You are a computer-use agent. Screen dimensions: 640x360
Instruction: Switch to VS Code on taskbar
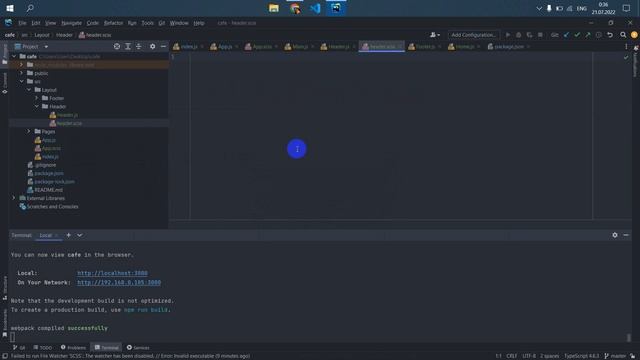coord(316,8)
